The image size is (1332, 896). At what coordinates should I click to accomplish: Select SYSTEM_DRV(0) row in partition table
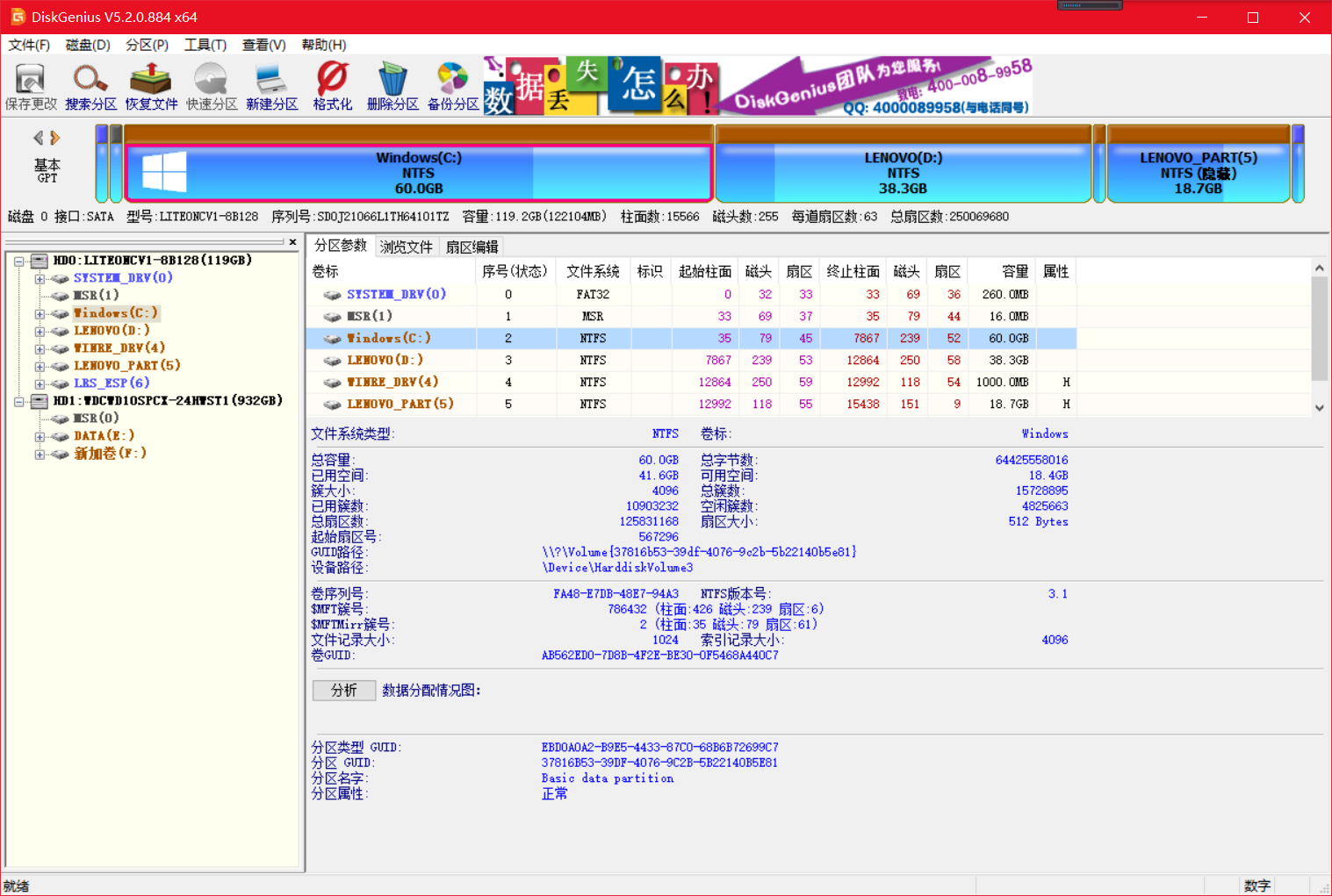(692, 295)
